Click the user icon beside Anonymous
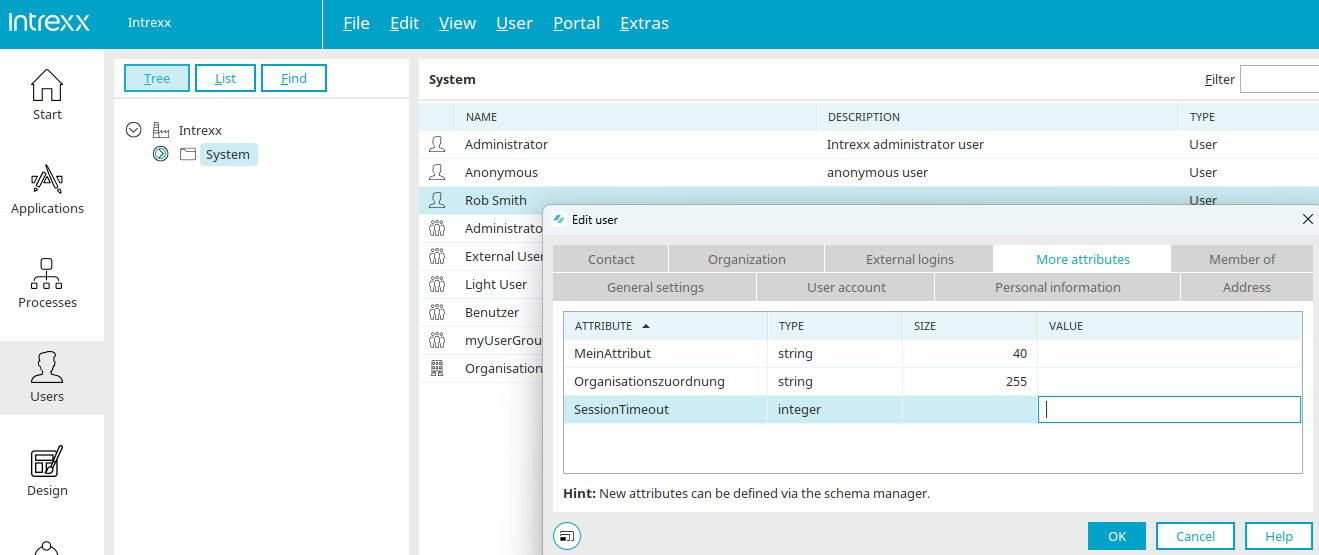The image size is (1319, 555). click(x=437, y=172)
